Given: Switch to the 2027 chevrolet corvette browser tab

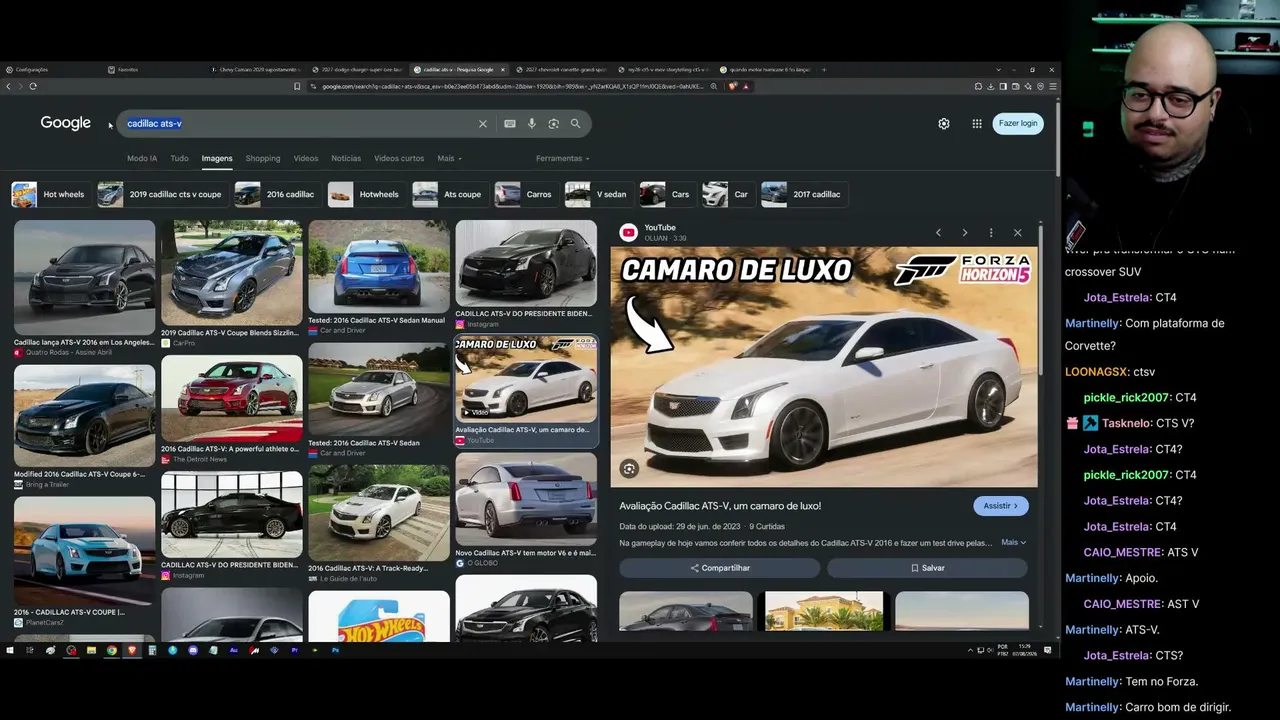Looking at the screenshot, I should click(562, 70).
